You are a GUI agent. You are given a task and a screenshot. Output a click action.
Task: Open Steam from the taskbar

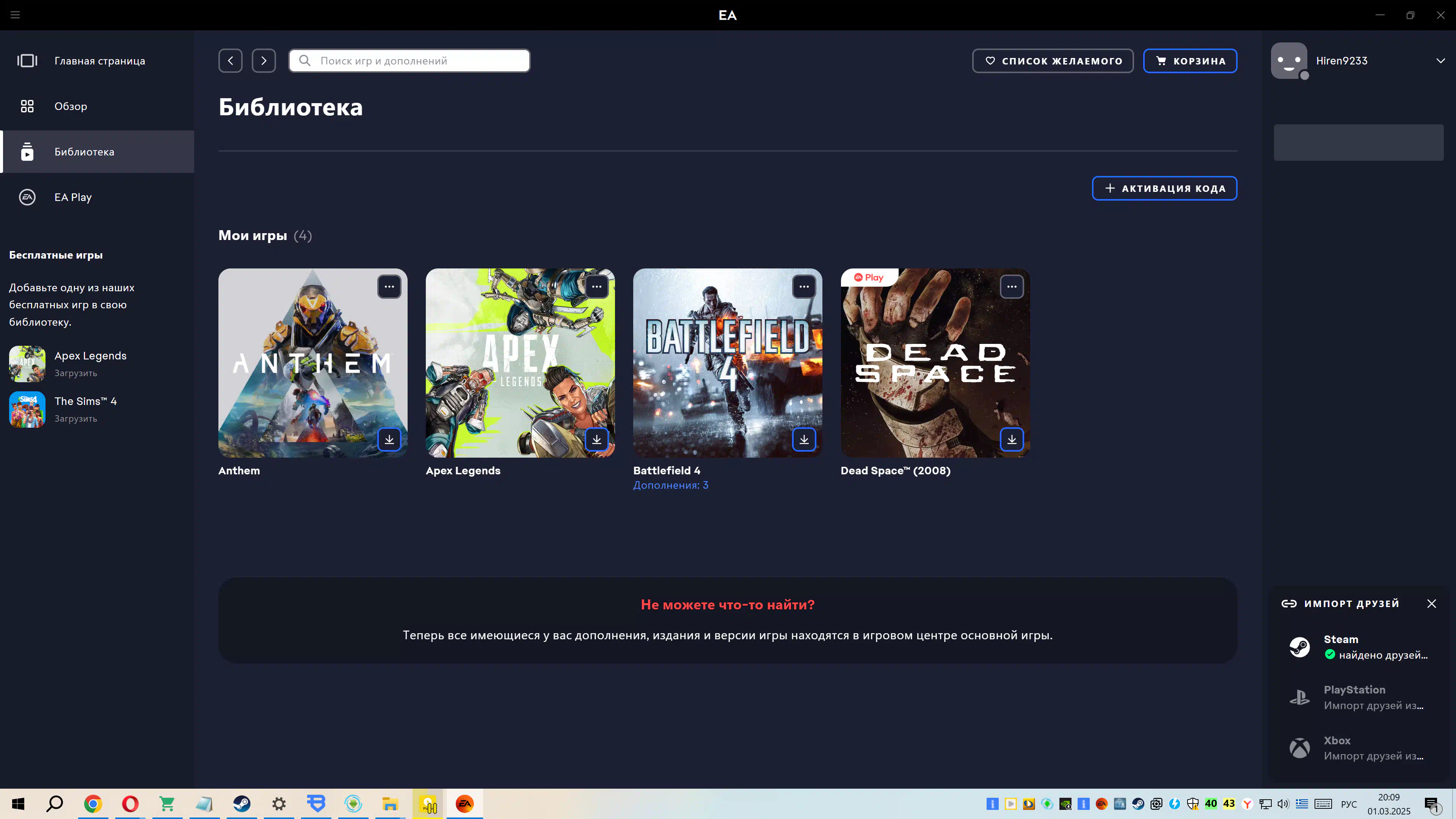click(242, 804)
